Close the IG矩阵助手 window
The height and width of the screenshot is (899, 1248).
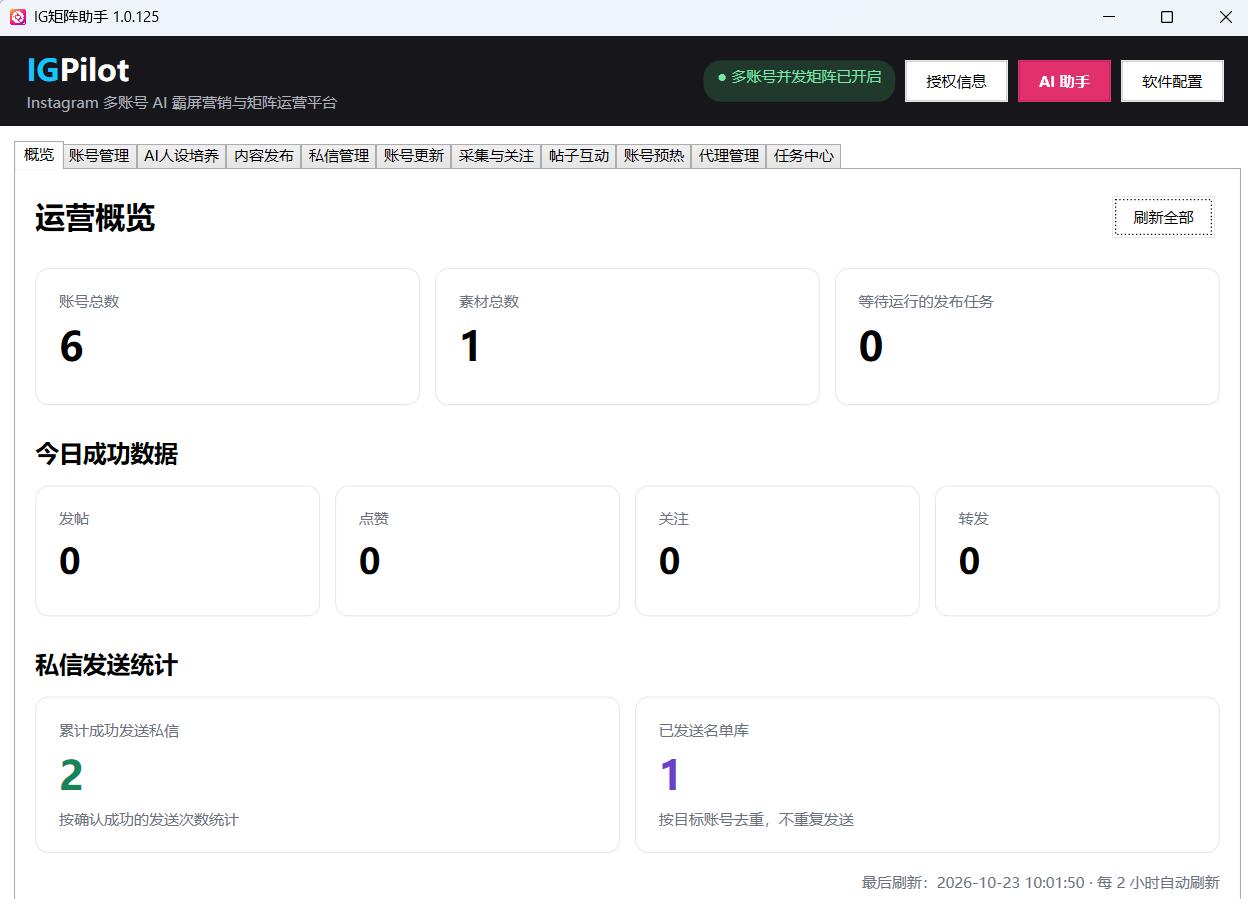tap(1225, 17)
